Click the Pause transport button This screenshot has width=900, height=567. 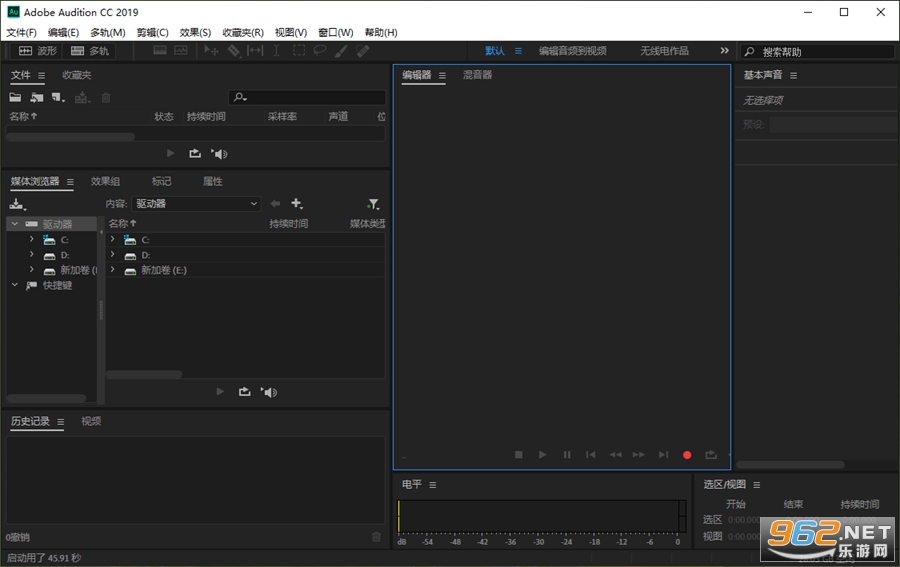pos(567,455)
